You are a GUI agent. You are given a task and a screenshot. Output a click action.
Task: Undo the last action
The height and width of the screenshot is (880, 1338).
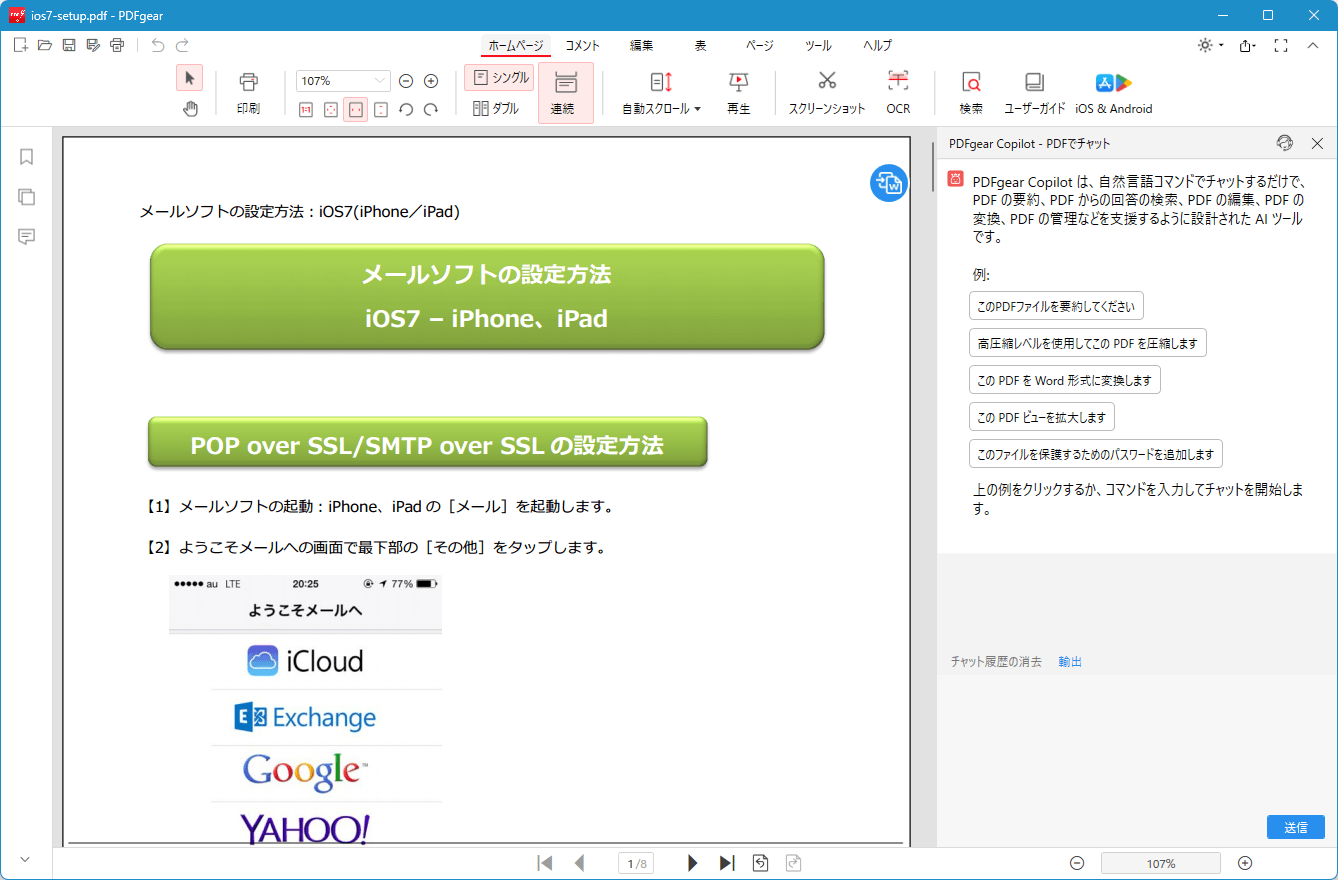(157, 45)
